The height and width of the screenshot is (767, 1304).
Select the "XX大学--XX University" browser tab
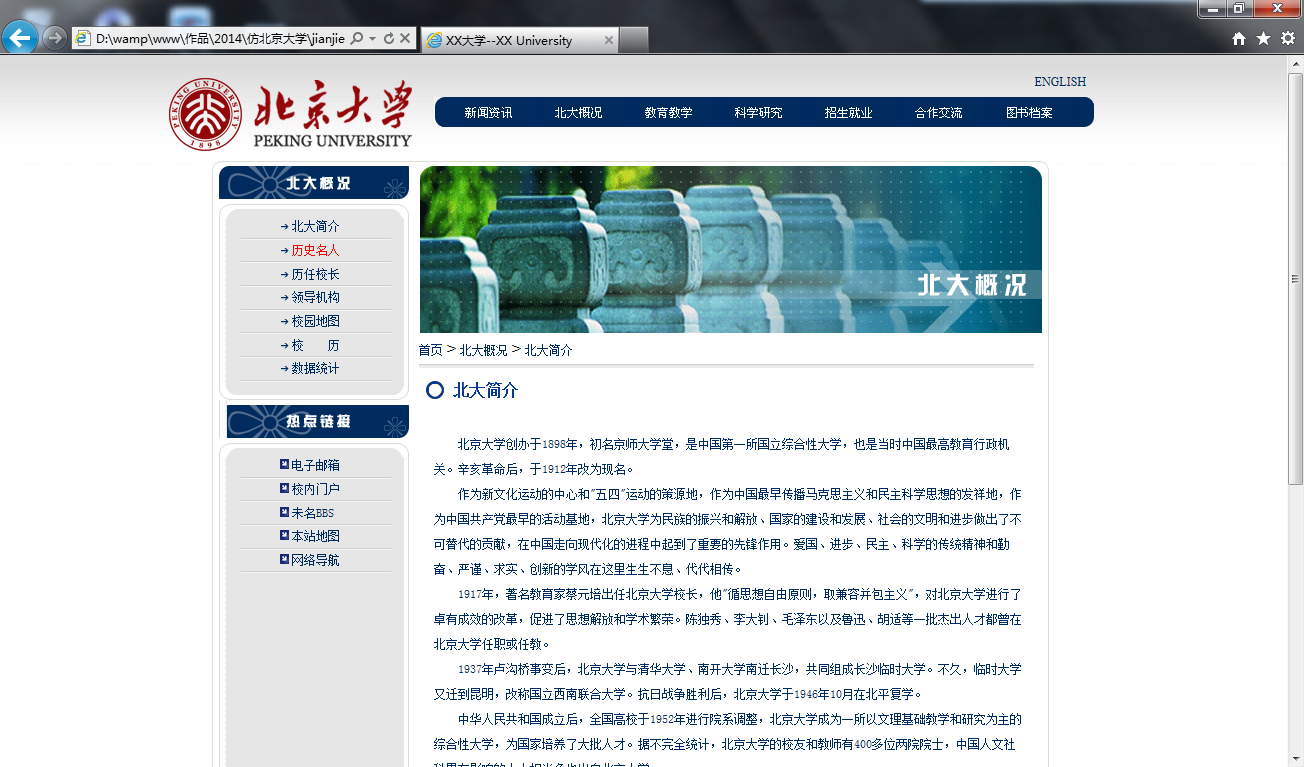pyautogui.click(x=510, y=41)
